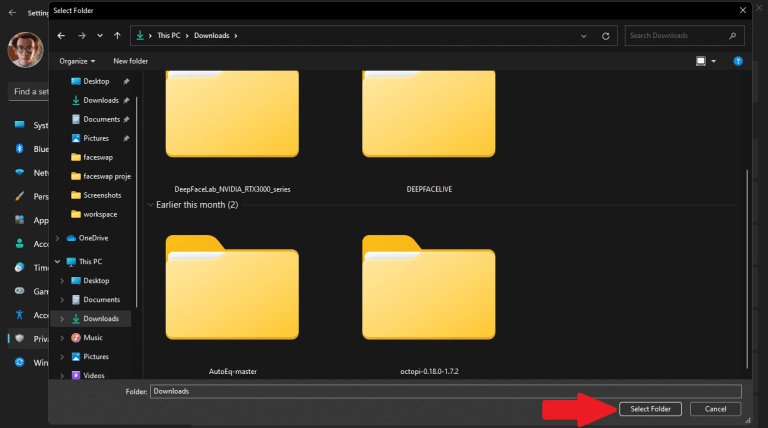Expand Music under This PC
Screen dimensions: 768x428
tap(62, 338)
